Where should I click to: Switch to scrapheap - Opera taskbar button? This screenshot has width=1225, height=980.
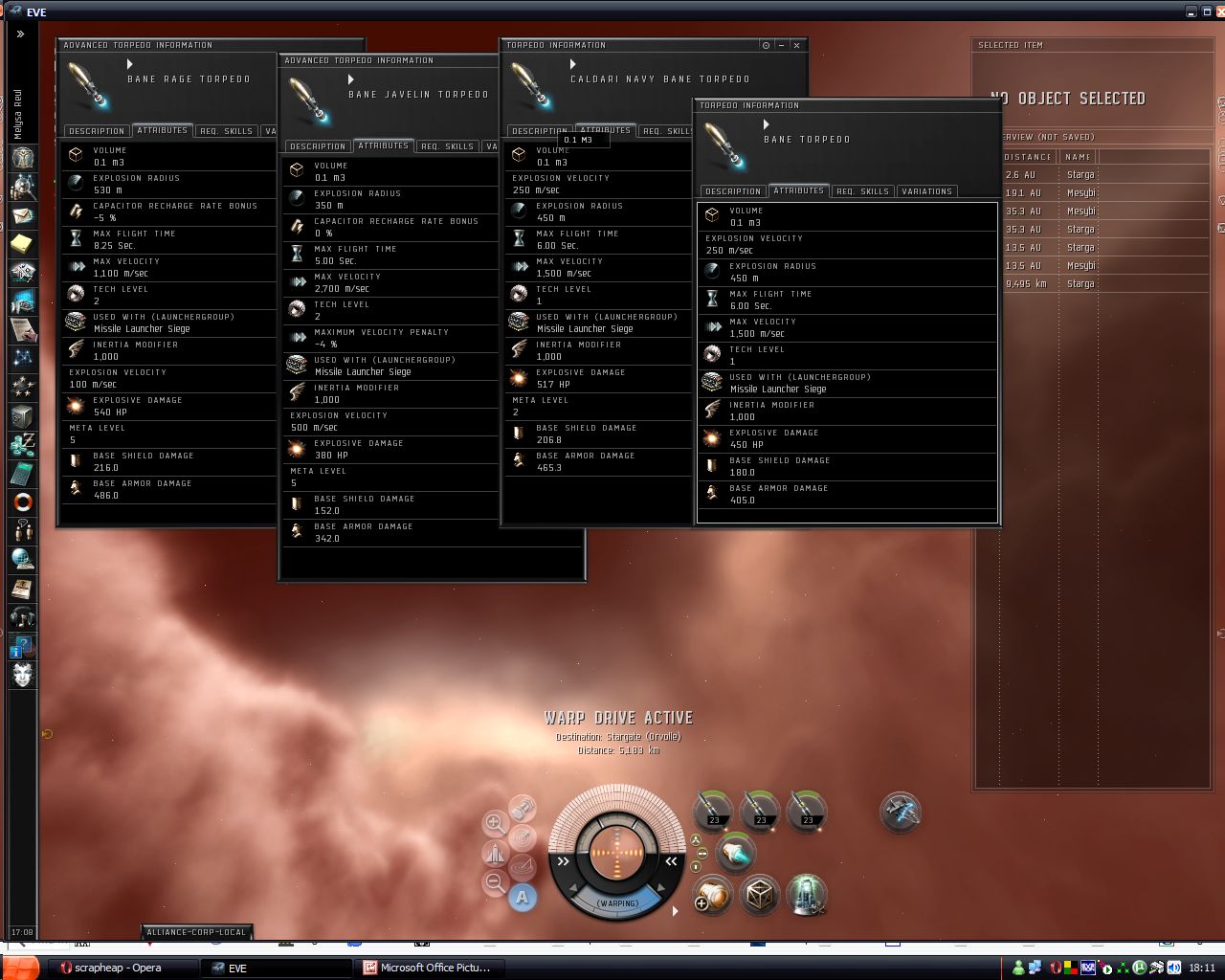tap(123, 968)
